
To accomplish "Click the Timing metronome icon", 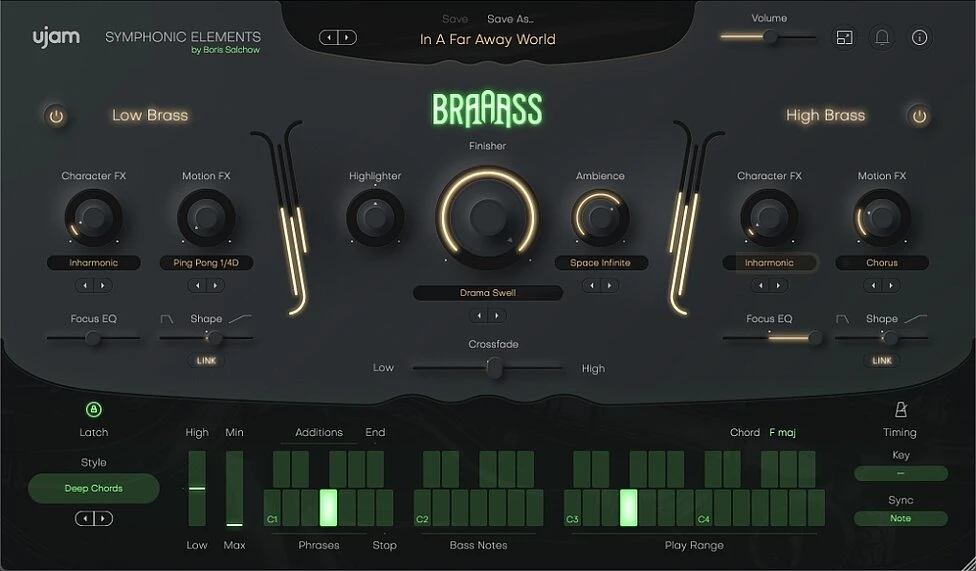I will coord(900,410).
